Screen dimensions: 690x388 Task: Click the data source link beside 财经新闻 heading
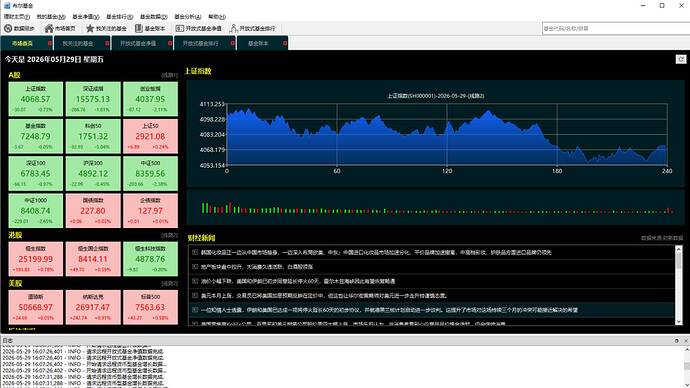[x=662, y=238]
